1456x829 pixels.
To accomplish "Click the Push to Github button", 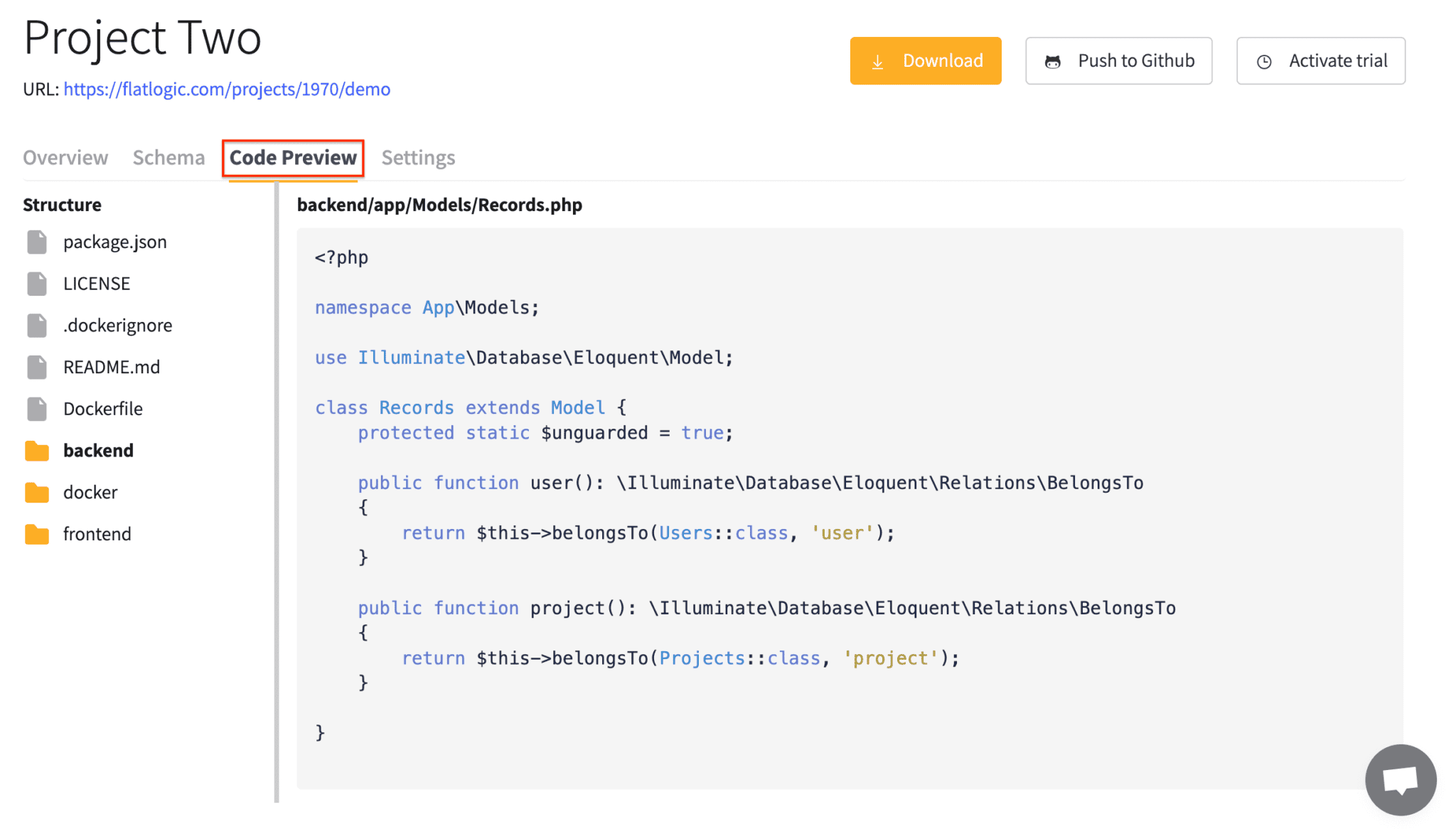I will pos(1118,61).
